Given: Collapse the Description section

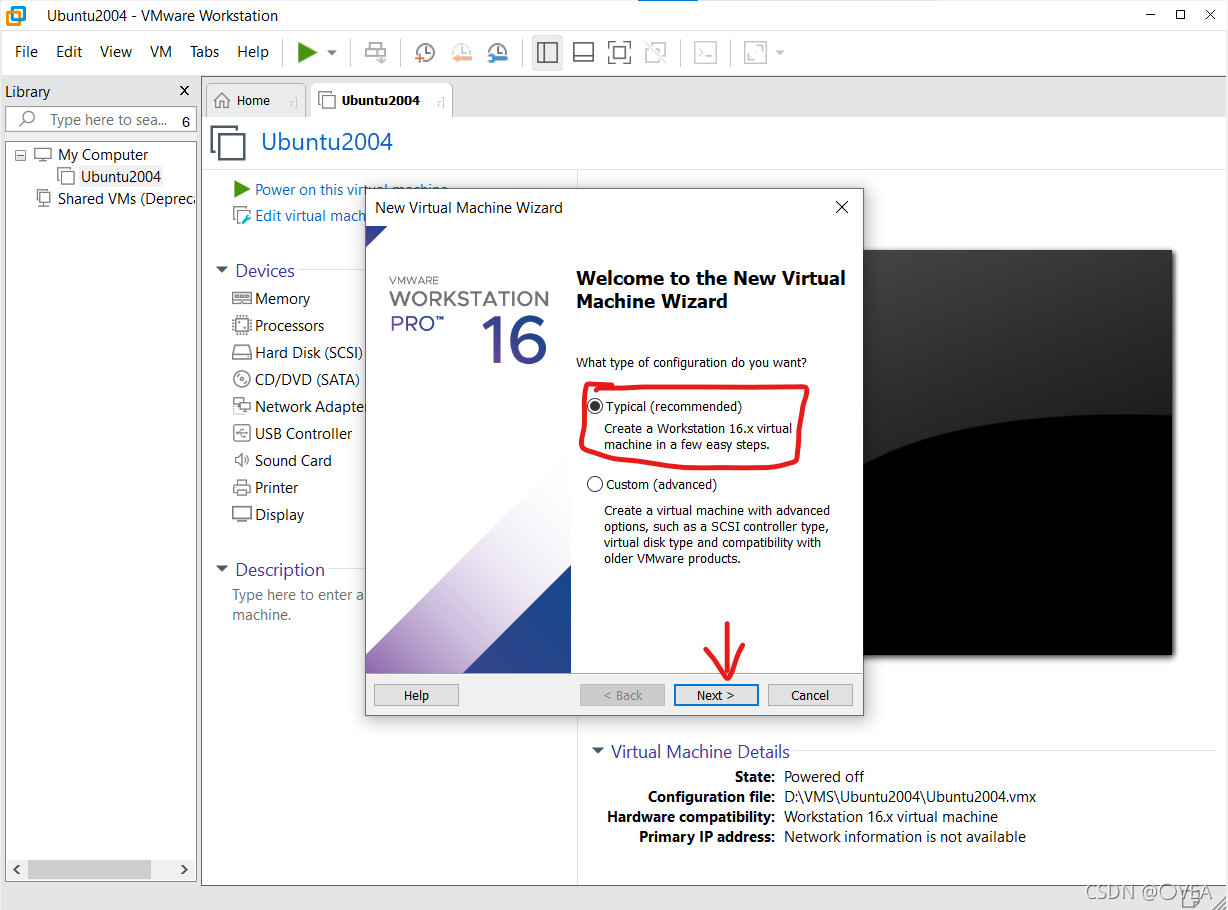Looking at the screenshot, I should click(x=222, y=569).
